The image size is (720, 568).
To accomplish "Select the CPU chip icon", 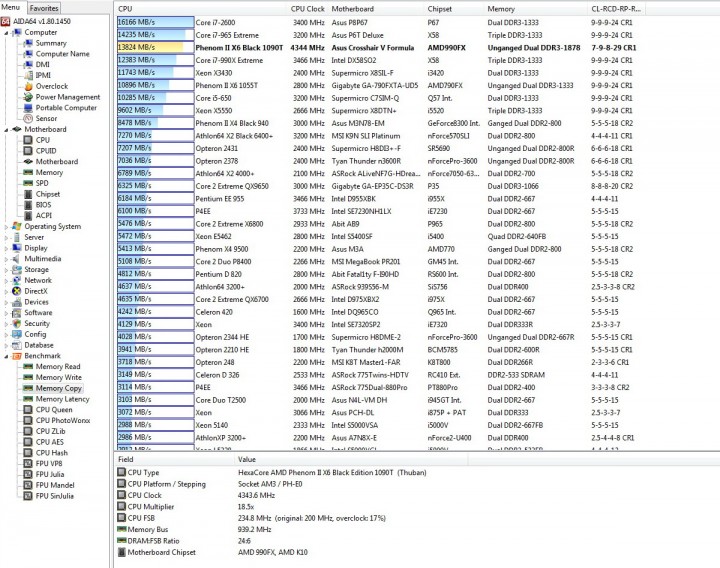I will coord(28,140).
